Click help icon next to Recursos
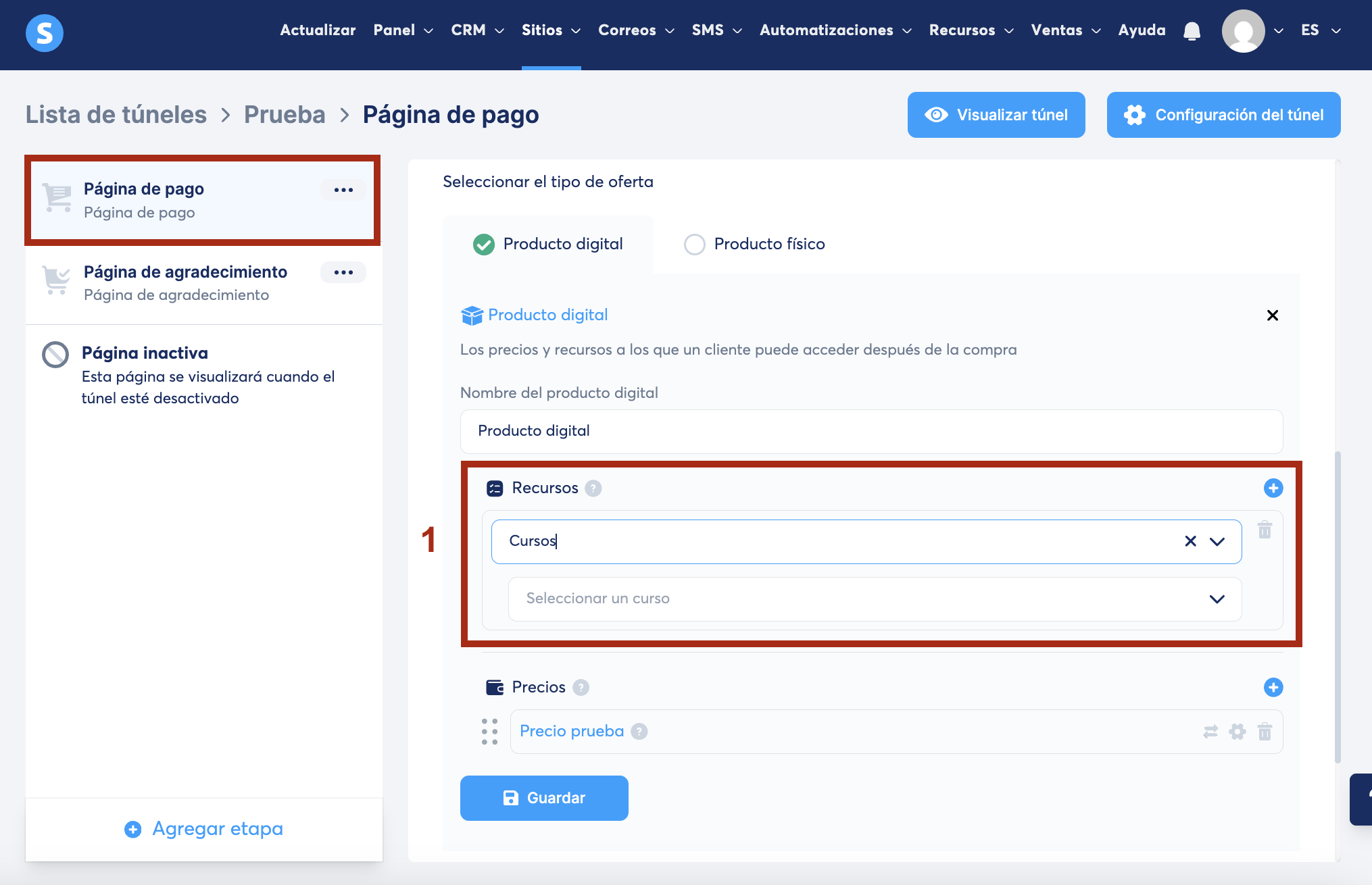Viewport: 1372px width, 885px height. (x=593, y=488)
